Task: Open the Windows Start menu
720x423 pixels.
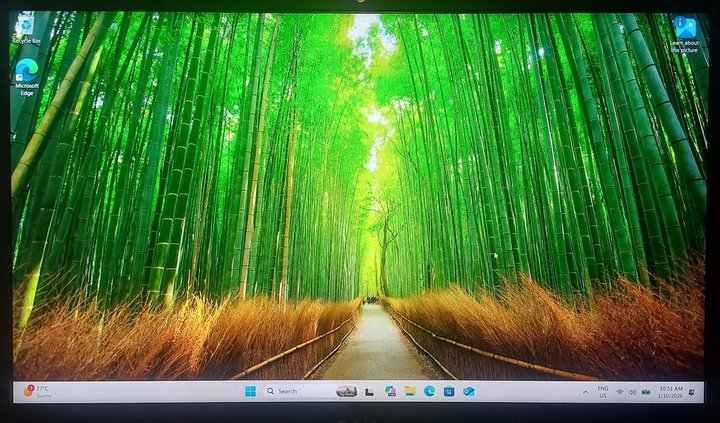Action: coord(250,391)
